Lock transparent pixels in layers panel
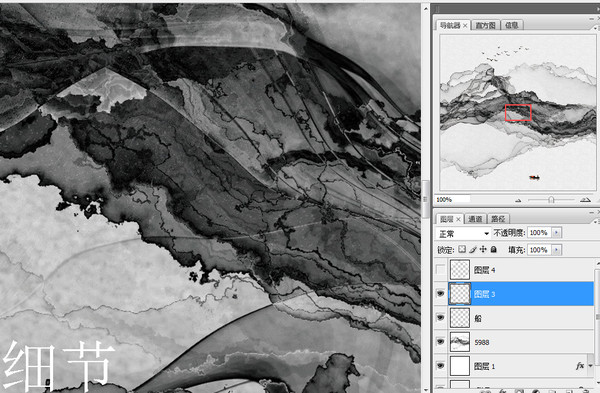 point(462,249)
